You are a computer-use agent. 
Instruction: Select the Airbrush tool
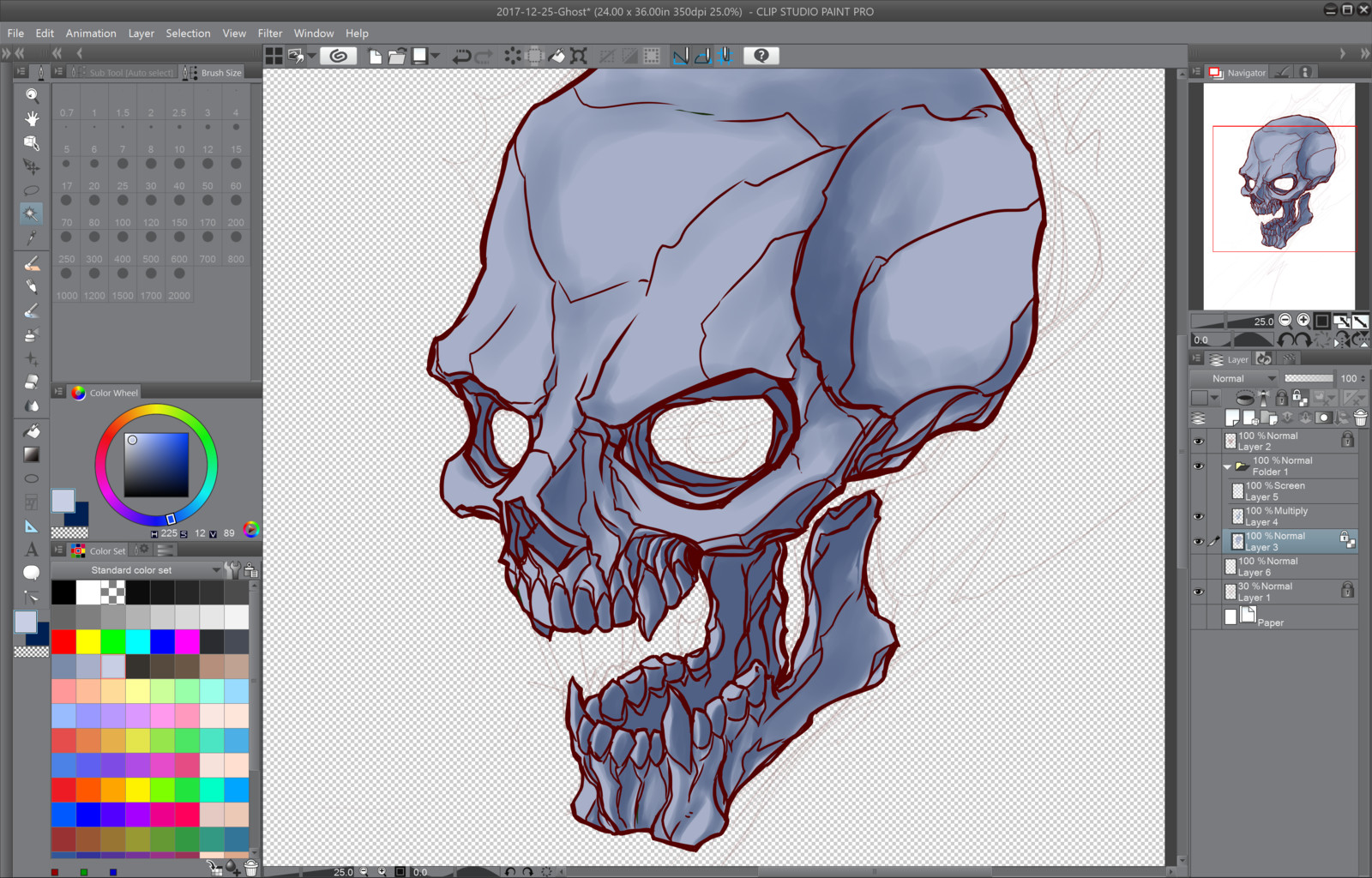[x=32, y=334]
